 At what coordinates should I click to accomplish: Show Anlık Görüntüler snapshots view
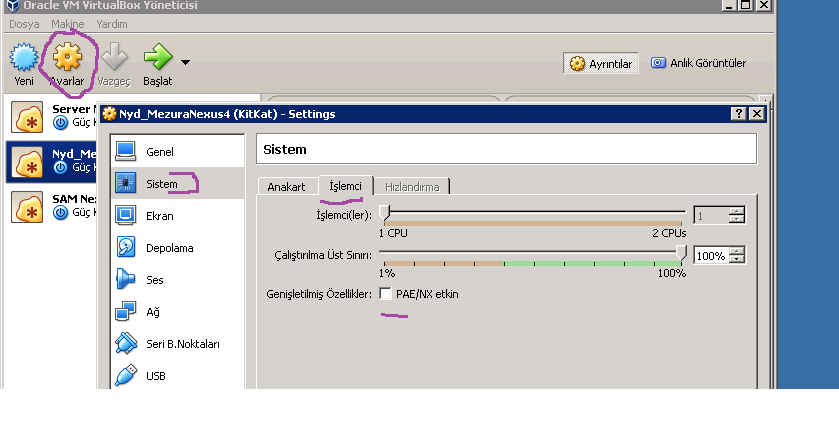tap(698, 63)
